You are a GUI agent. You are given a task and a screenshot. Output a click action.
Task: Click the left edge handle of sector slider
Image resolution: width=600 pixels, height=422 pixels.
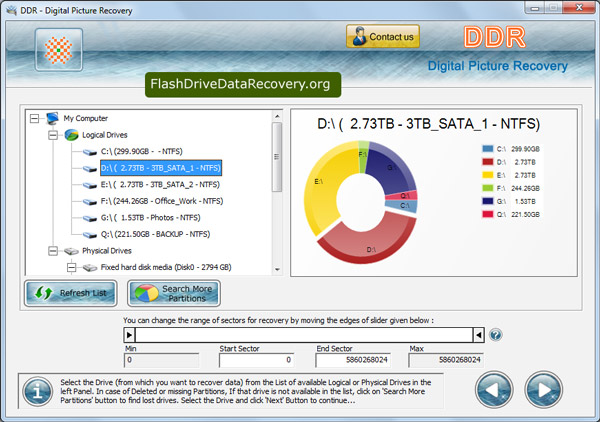click(129, 335)
